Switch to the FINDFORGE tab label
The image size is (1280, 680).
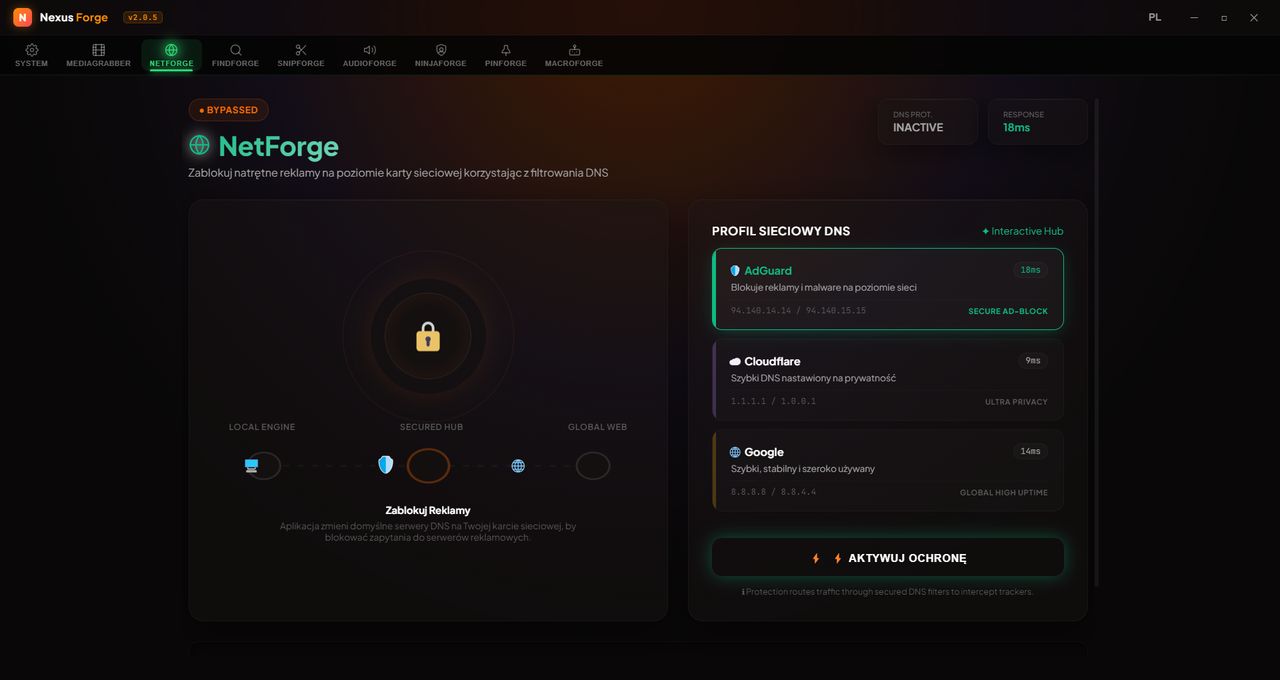(235, 63)
